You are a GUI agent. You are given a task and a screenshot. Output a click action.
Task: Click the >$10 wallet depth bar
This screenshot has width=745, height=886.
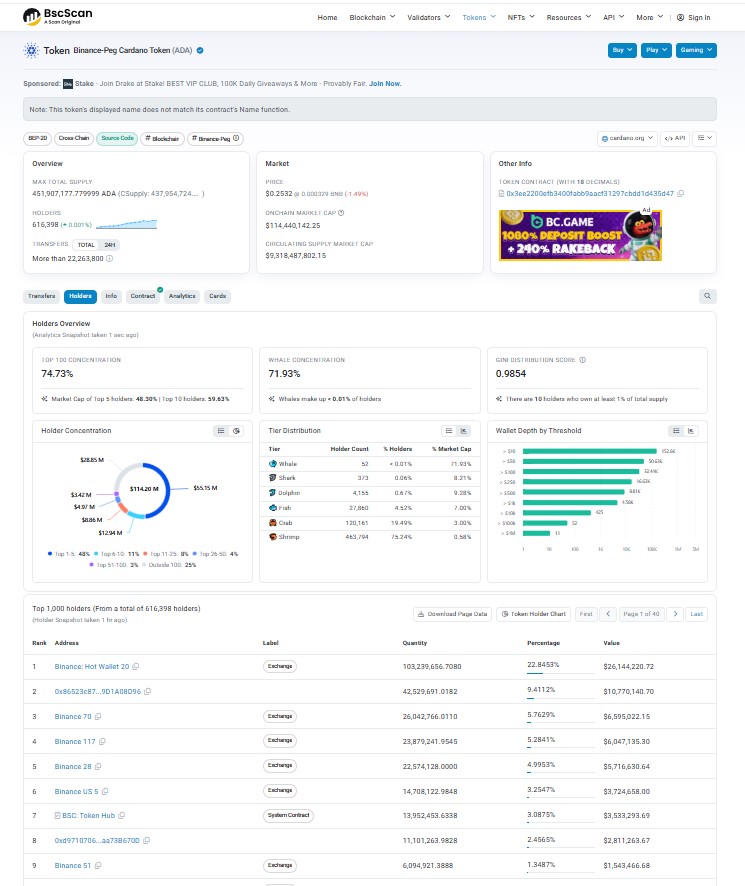point(590,451)
